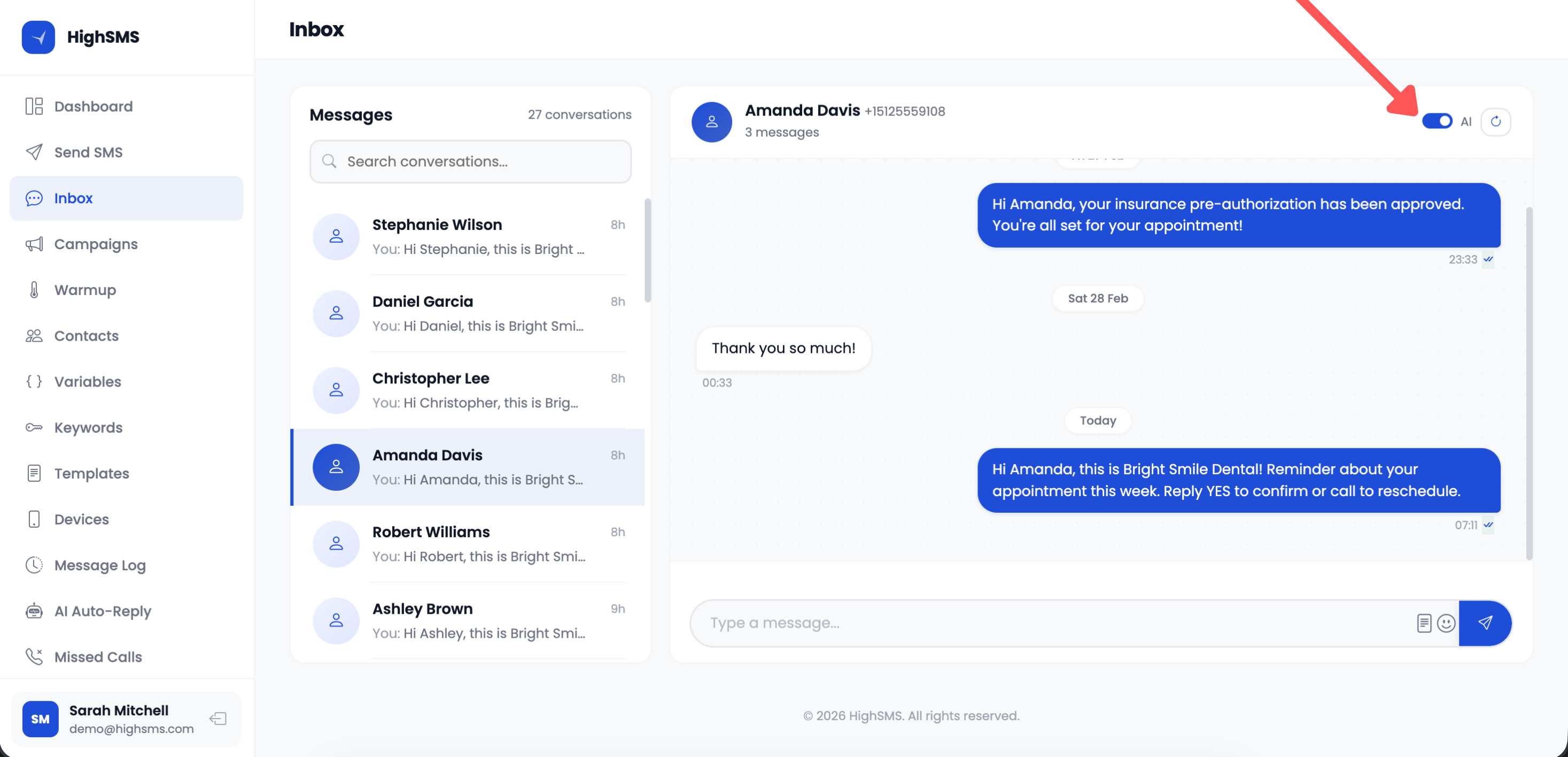Open AI Auto-Reply via the robot icon

point(35,611)
